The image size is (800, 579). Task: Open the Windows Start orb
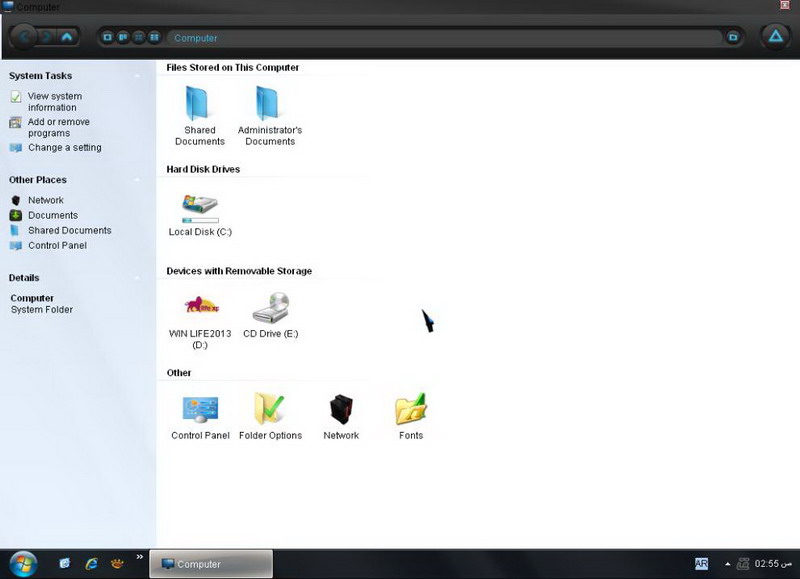pos(23,564)
